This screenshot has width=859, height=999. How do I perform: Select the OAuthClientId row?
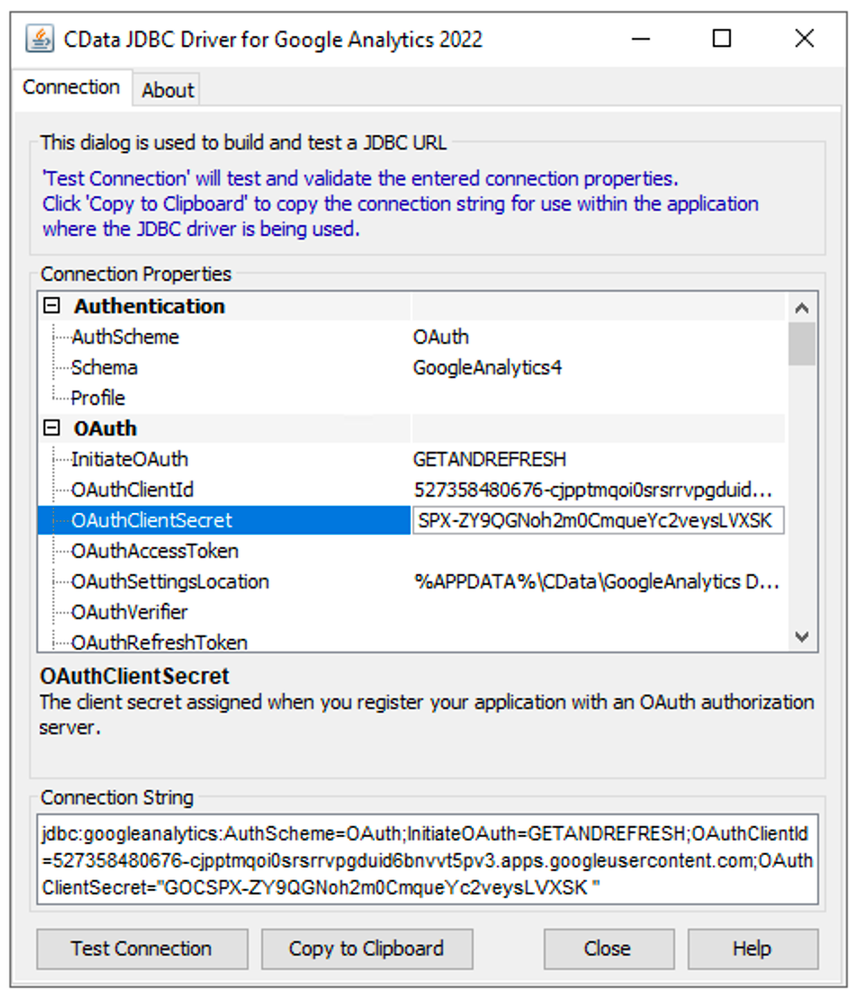[x=132, y=490]
